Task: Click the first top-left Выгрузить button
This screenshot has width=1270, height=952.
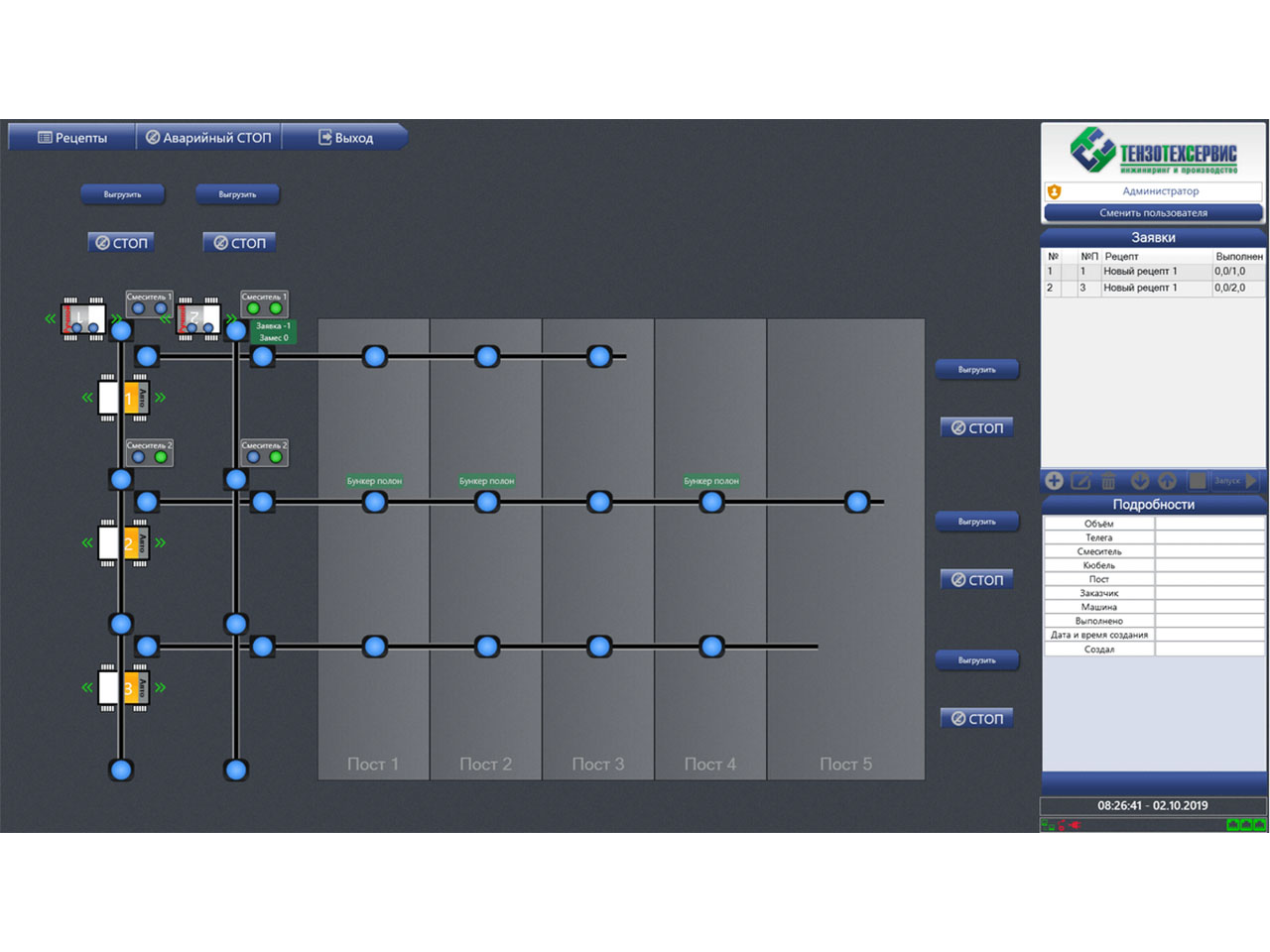Action: 122,194
